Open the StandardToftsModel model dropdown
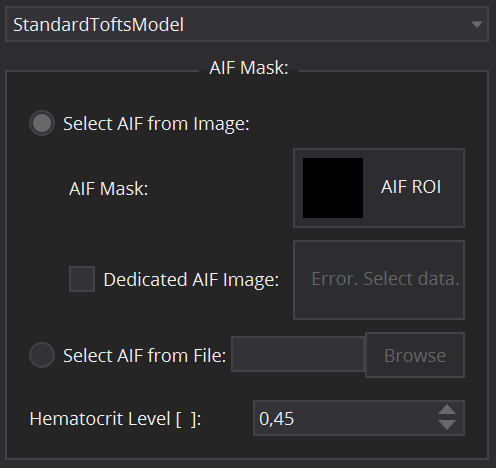This screenshot has width=496, height=468. coord(247,24)
